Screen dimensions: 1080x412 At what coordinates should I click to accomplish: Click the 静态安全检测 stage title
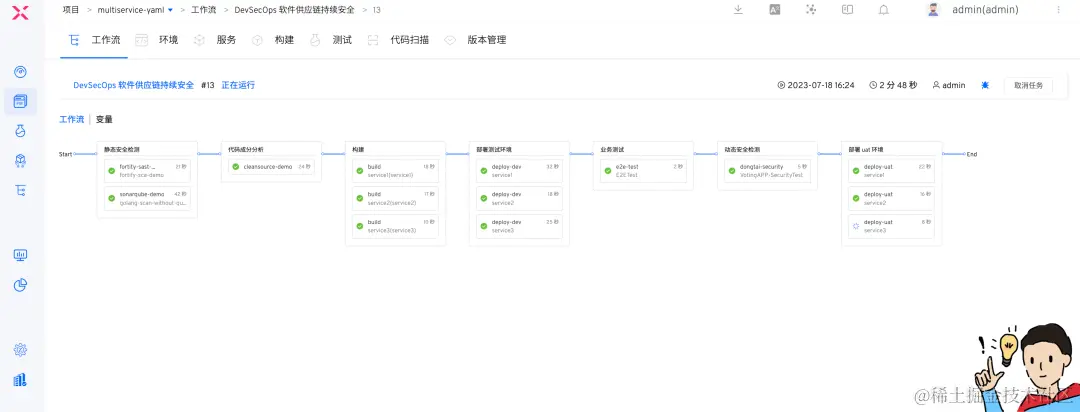[123, 150]
